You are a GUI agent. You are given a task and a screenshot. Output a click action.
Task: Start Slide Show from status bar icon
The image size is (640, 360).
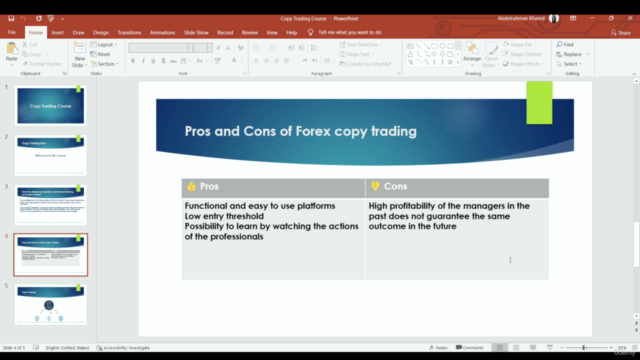(x=550, y=348)
